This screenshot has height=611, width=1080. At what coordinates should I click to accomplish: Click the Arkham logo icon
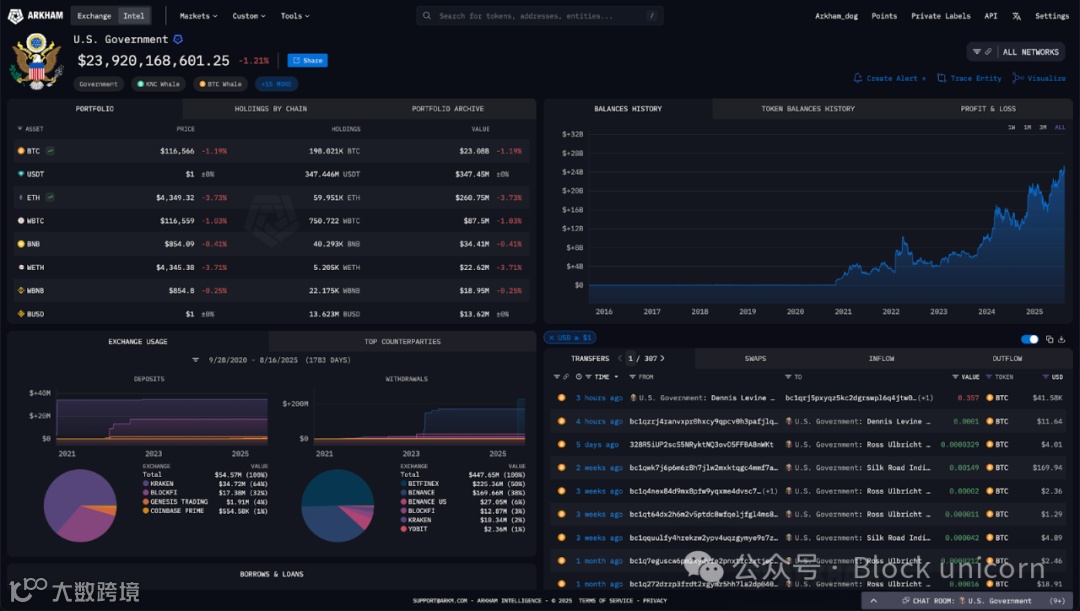[15, 15]
